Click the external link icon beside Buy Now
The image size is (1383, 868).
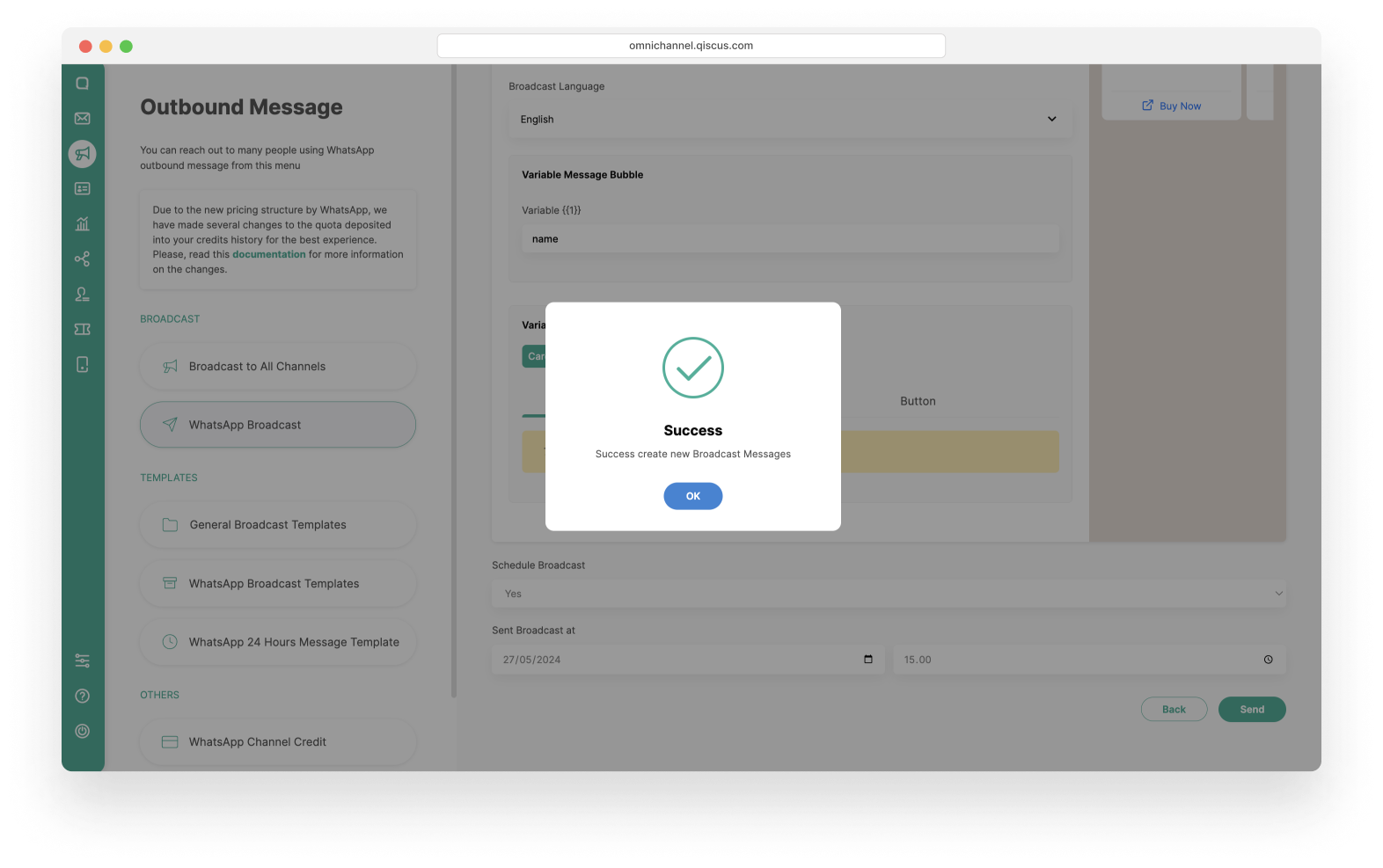pyautogui.click(x=1147, y=106)
